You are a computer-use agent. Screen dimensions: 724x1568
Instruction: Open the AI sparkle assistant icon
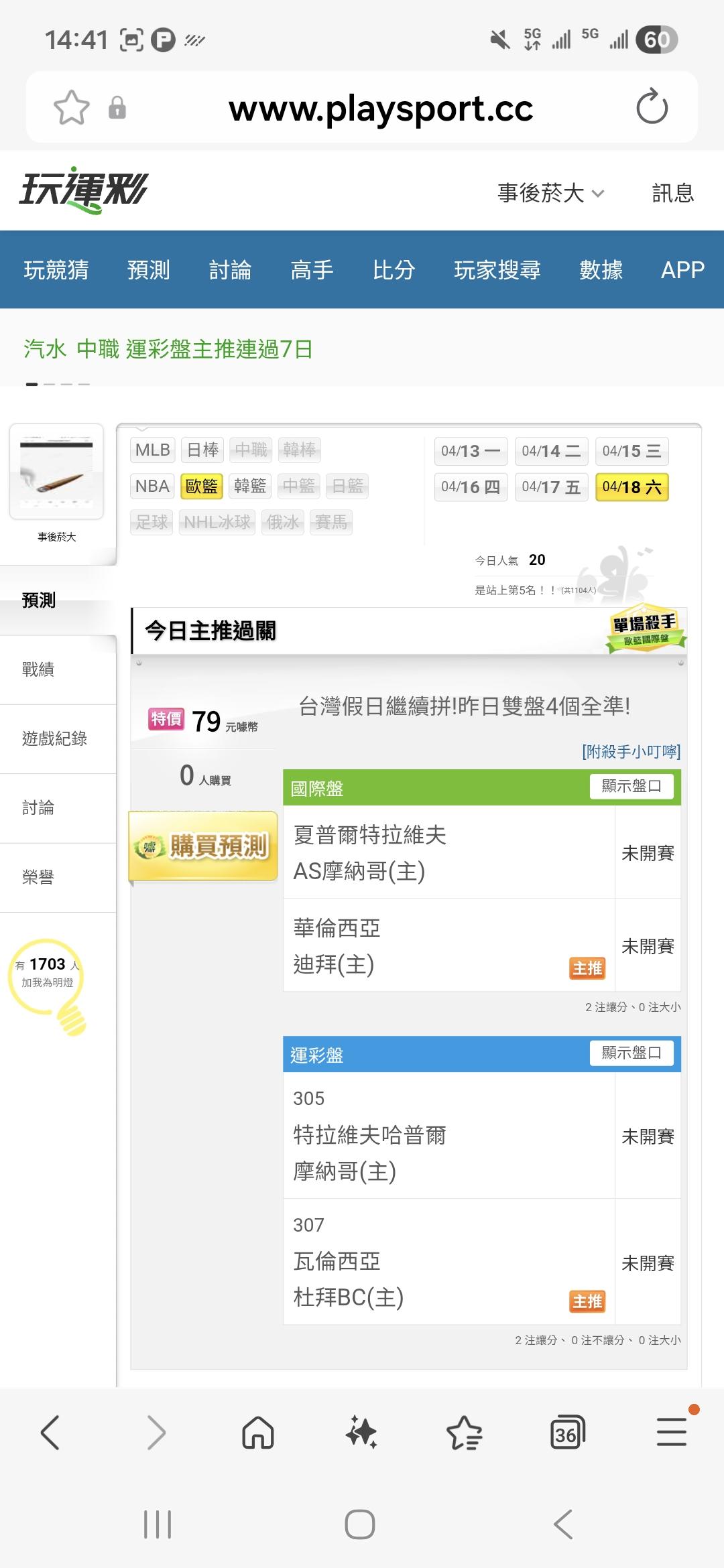[361, 1433]
